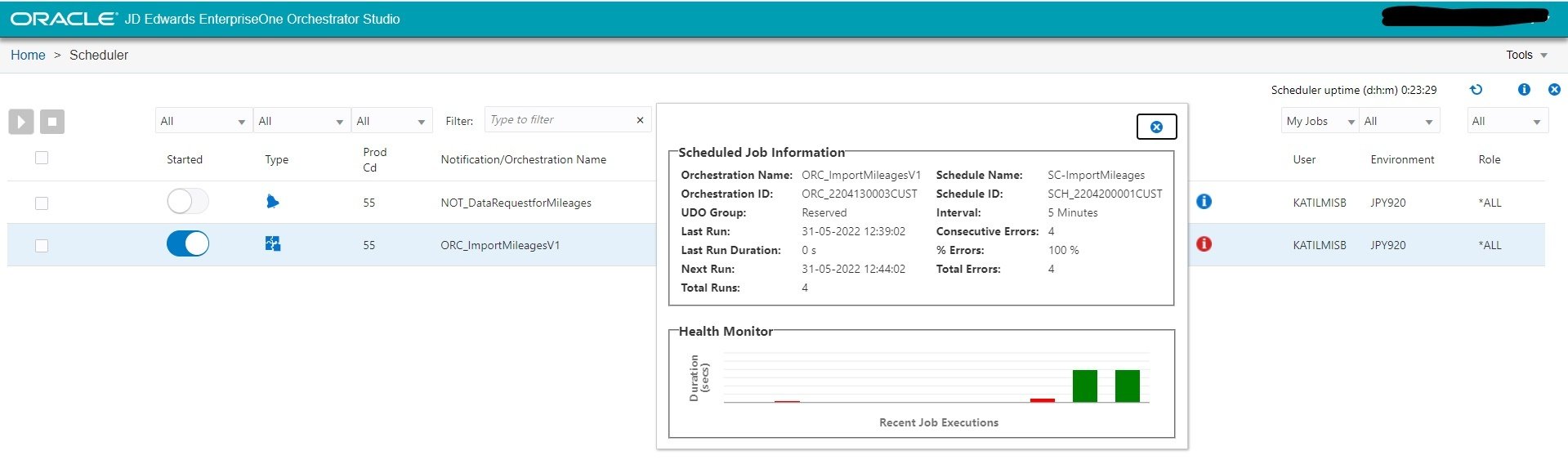Click Last Run value 31-05-2022 12:39:02
This screenshot has width=1568, height=464.
(x=853, y=231)
